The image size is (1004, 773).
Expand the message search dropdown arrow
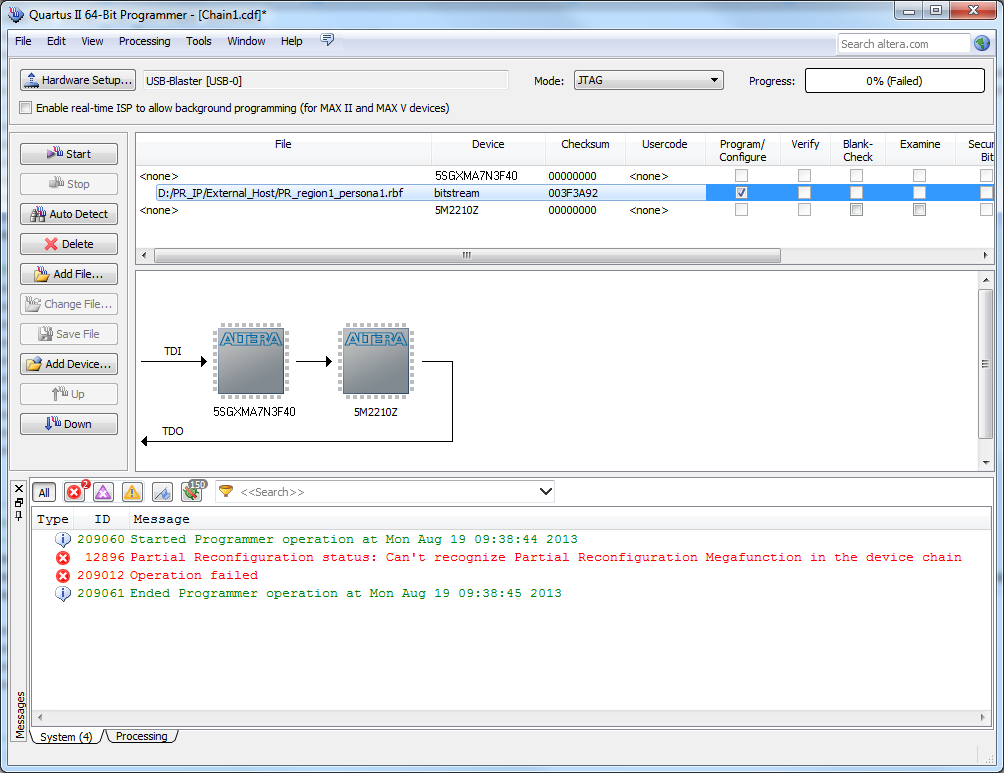pos(545,491)
